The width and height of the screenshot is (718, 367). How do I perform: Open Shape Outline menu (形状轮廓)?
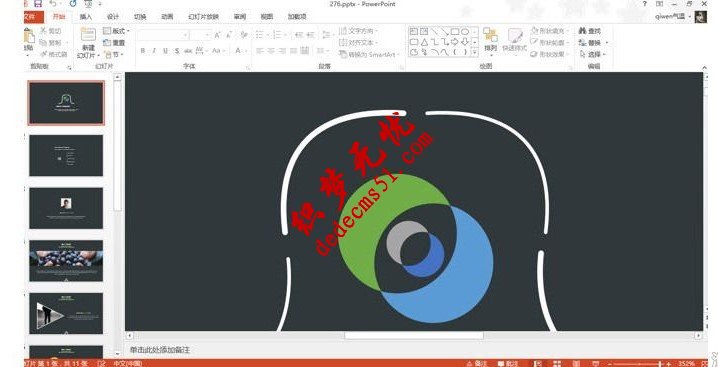550,42
